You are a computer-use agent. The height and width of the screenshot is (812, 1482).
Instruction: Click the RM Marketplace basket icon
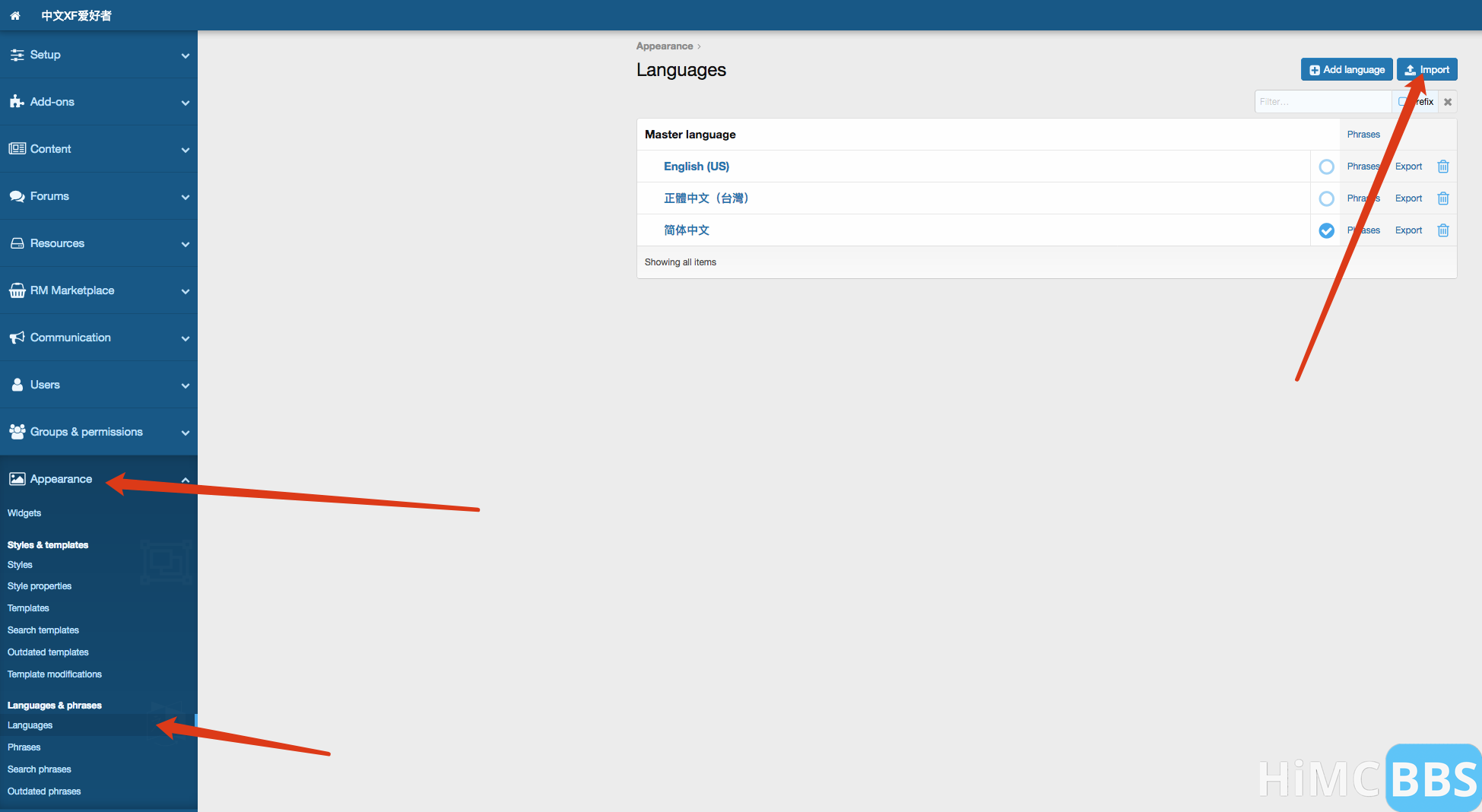[17, 290]
